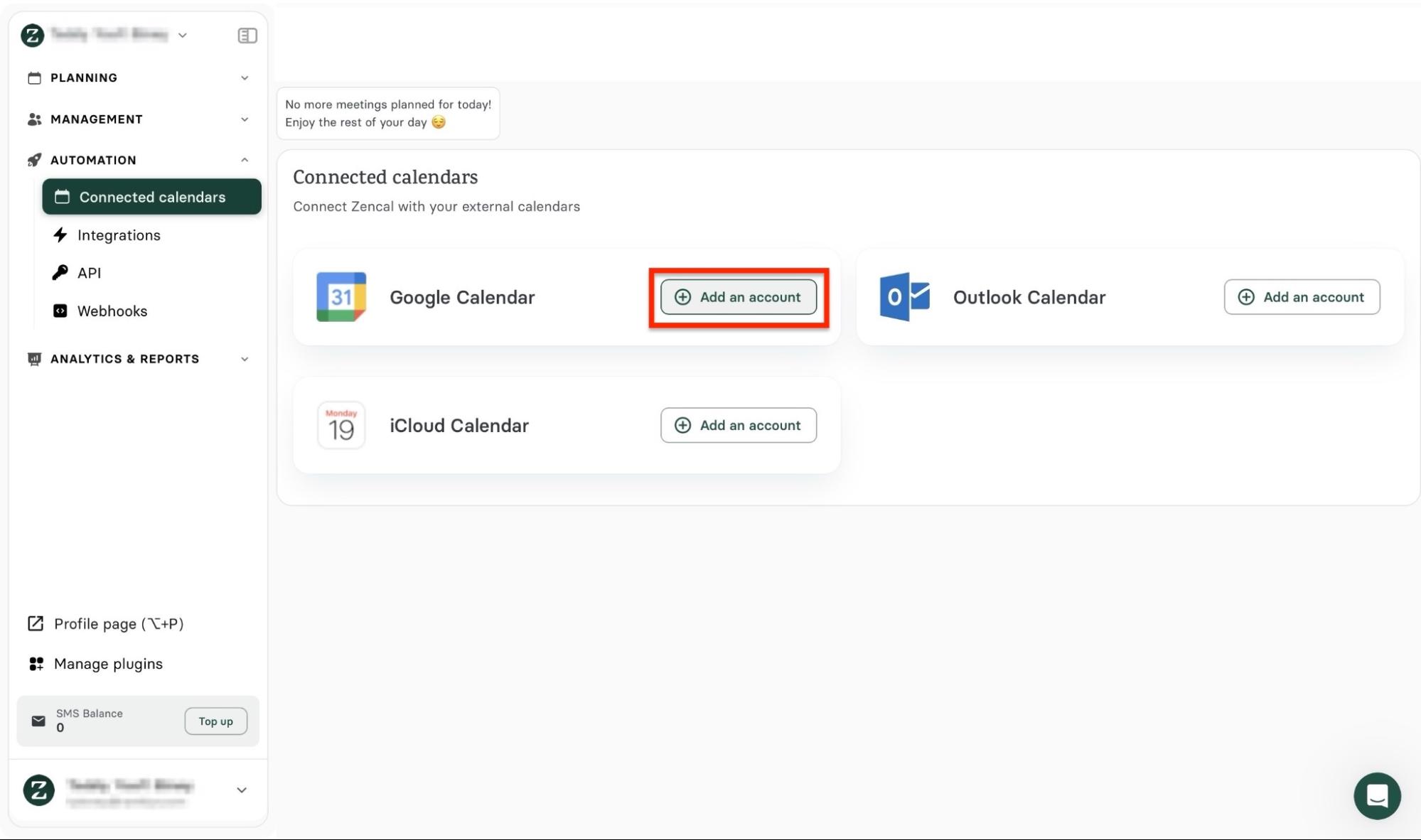Click the iCloud Calendar date icon

click(341, 425)
